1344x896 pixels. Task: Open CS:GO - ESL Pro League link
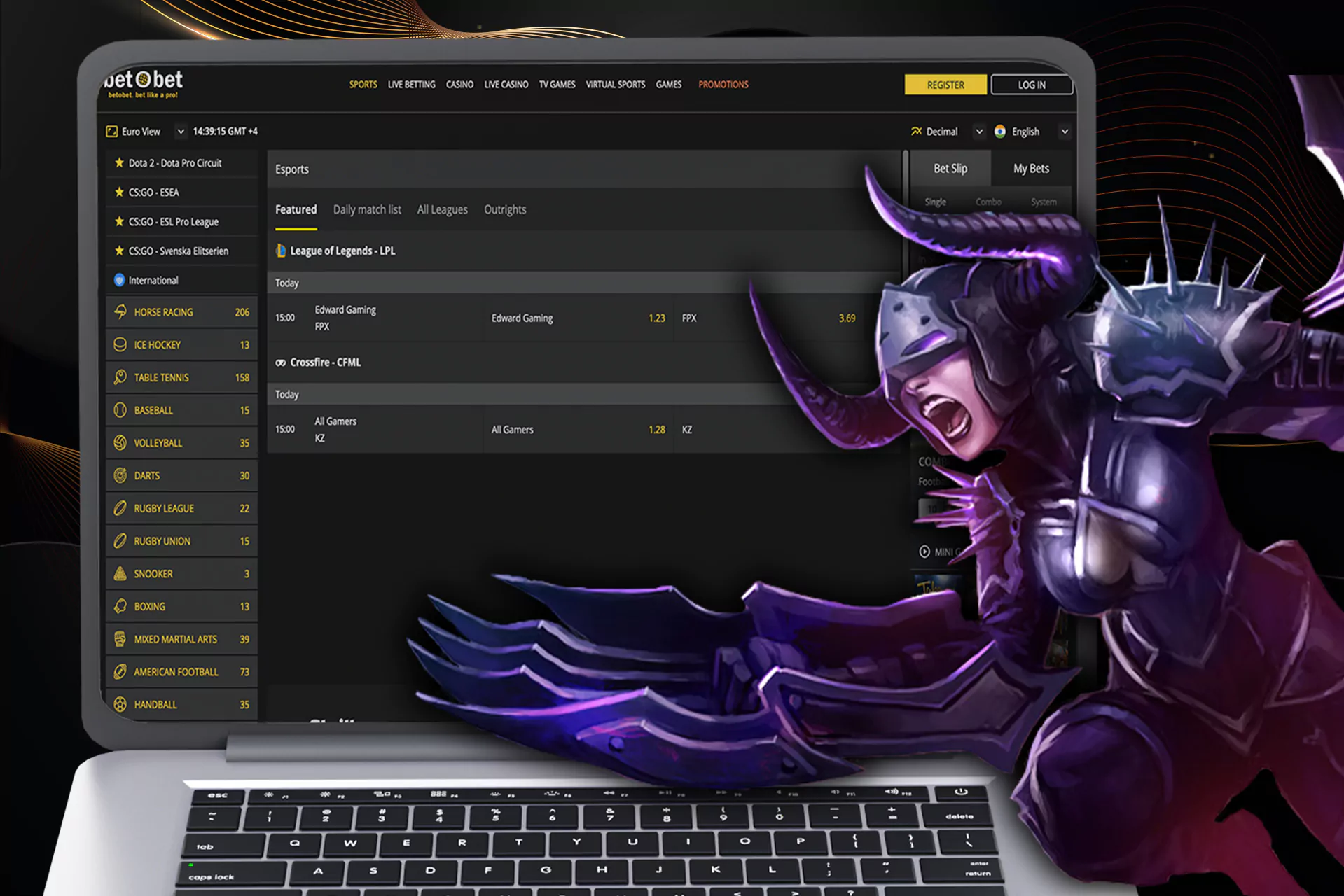pos(173,221)
